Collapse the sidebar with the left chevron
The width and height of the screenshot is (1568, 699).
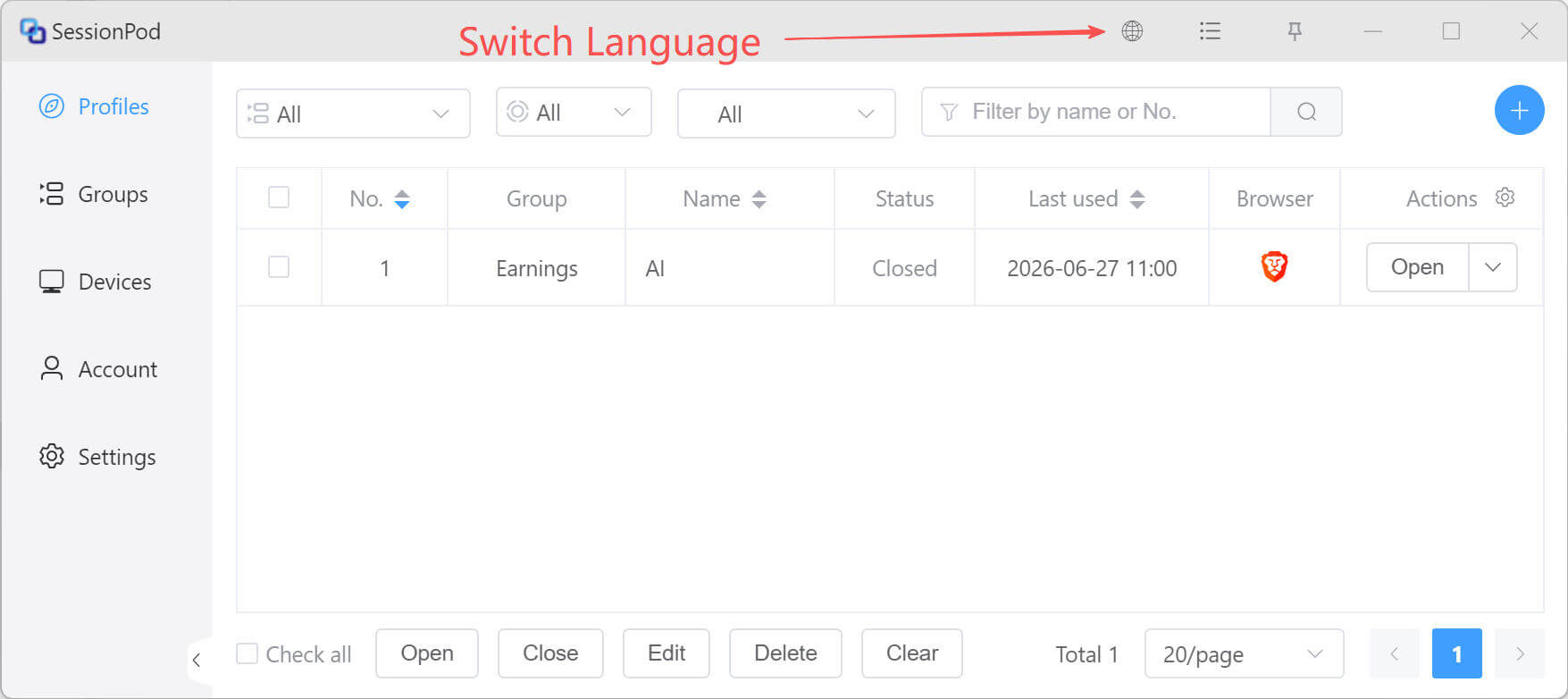coord(197,661)
